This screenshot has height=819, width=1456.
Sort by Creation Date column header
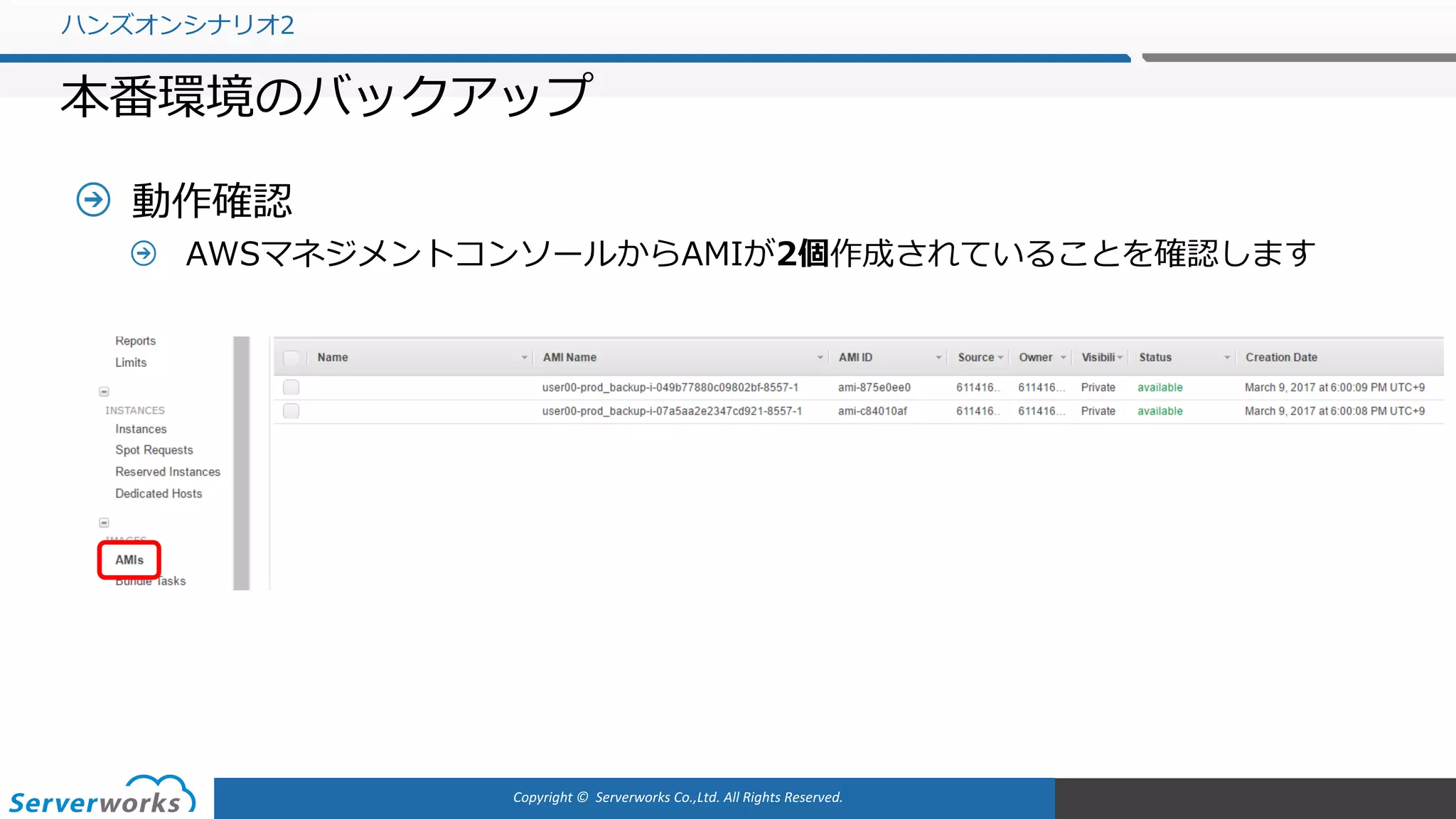pyautogui.click(x=1281, y=358)
